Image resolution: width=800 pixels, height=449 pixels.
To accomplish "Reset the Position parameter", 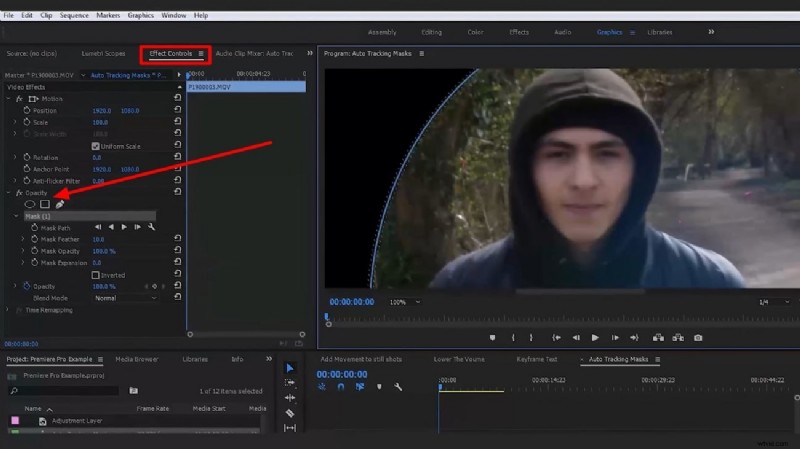I will coord(178,109).
